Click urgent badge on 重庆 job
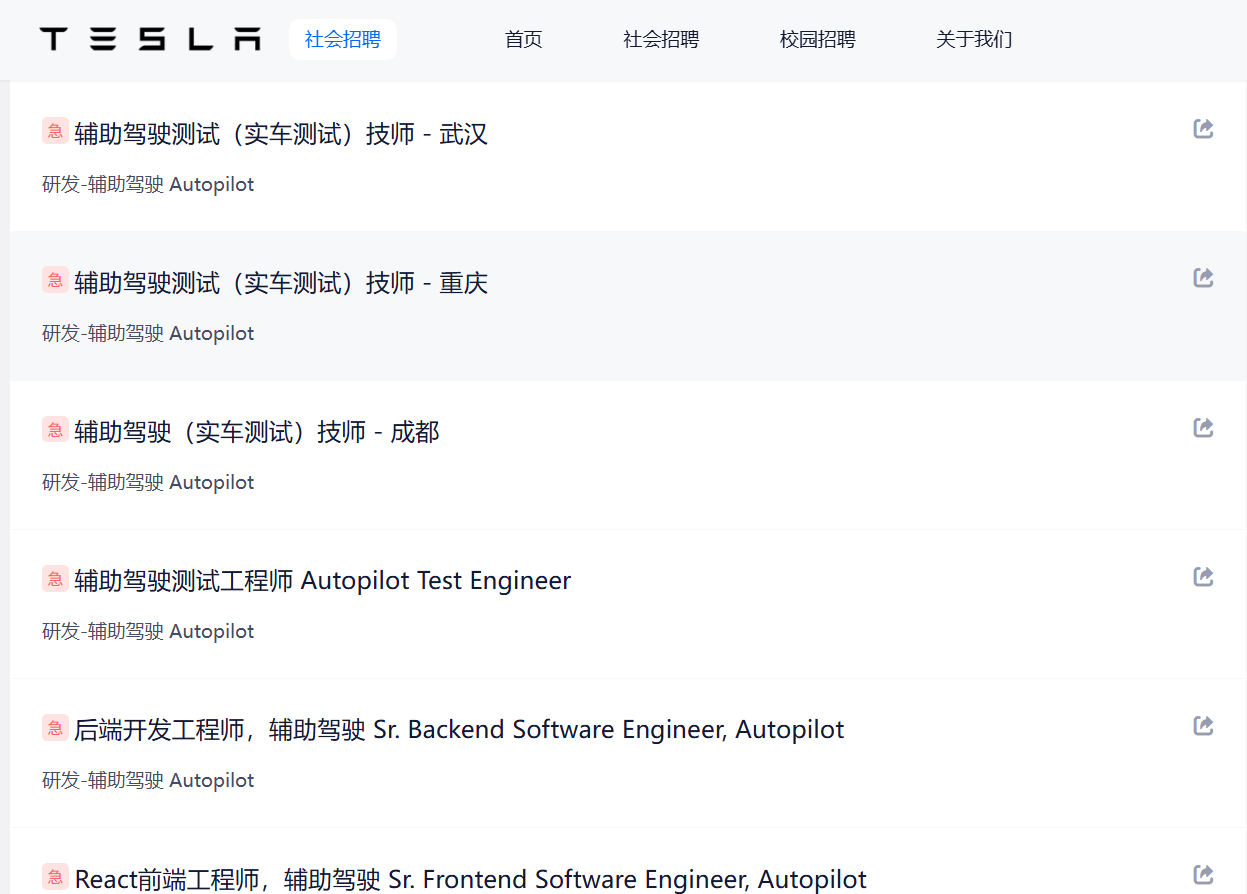The width and height of the screenshot is (1247, 894). click(55, 280)
